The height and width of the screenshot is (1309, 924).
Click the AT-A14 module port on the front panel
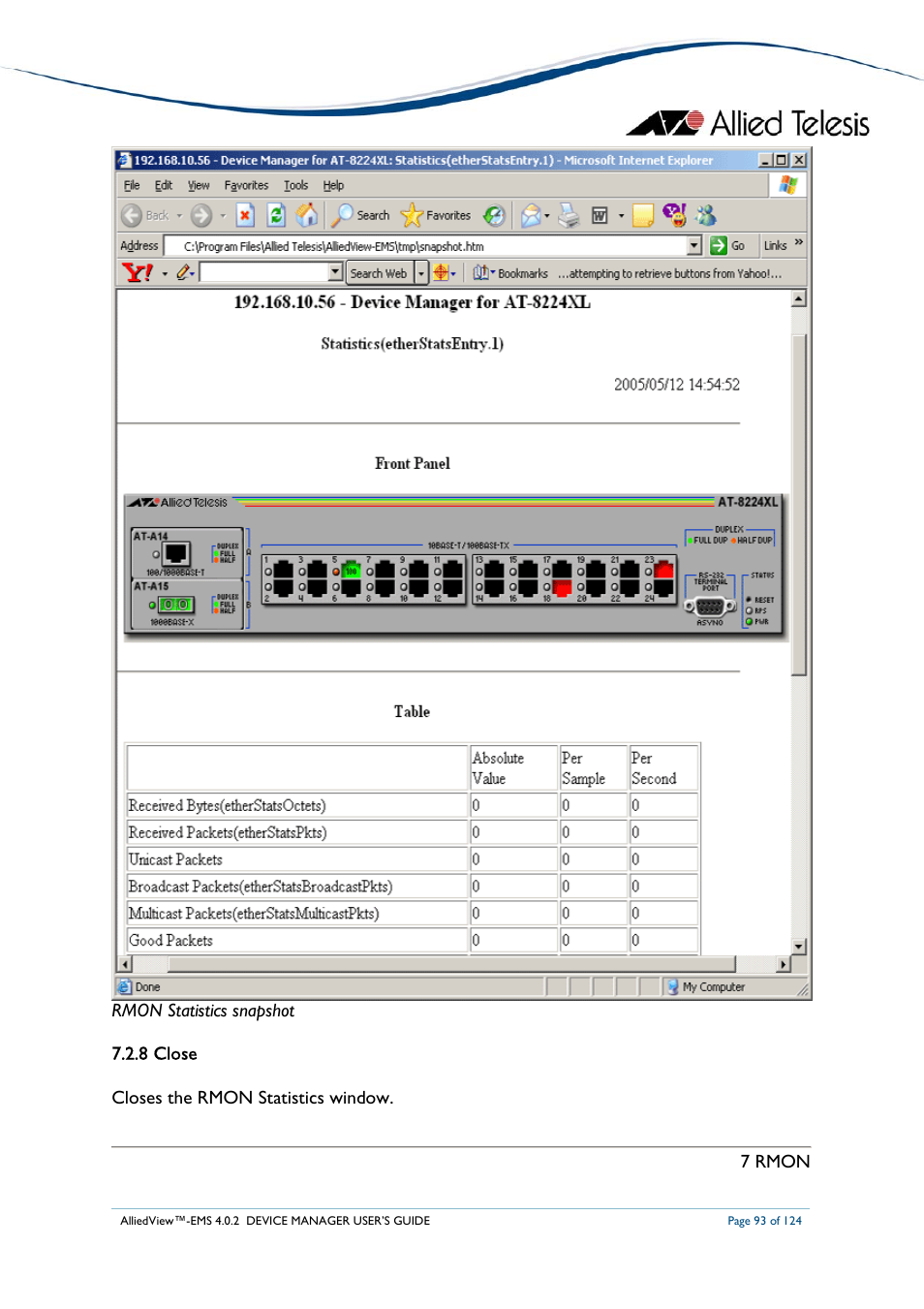(x=175, y=554)
